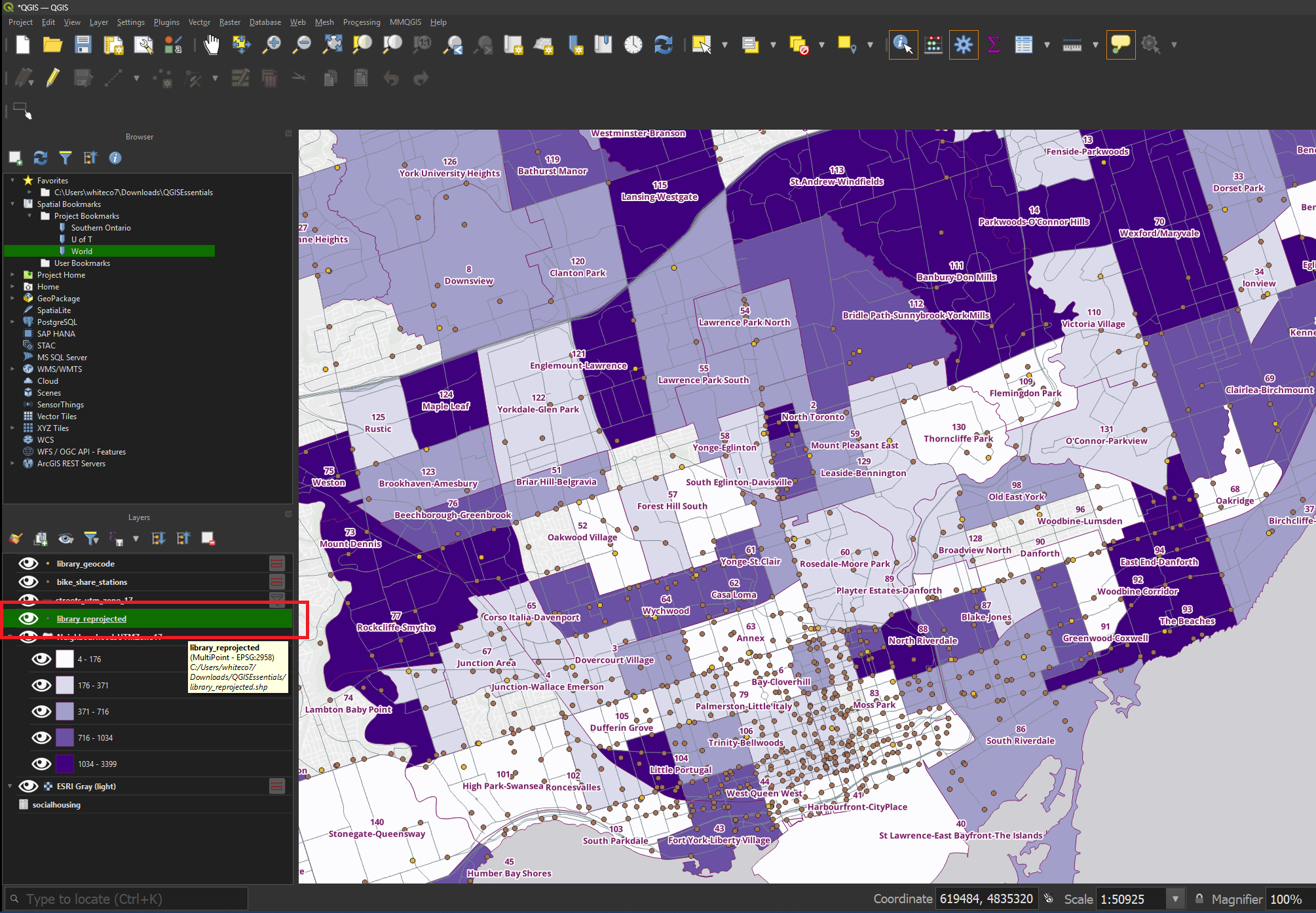Toggle editing with the yellow pencil icon
This screenshot has height=913, width=1316.
coord(52,78)
